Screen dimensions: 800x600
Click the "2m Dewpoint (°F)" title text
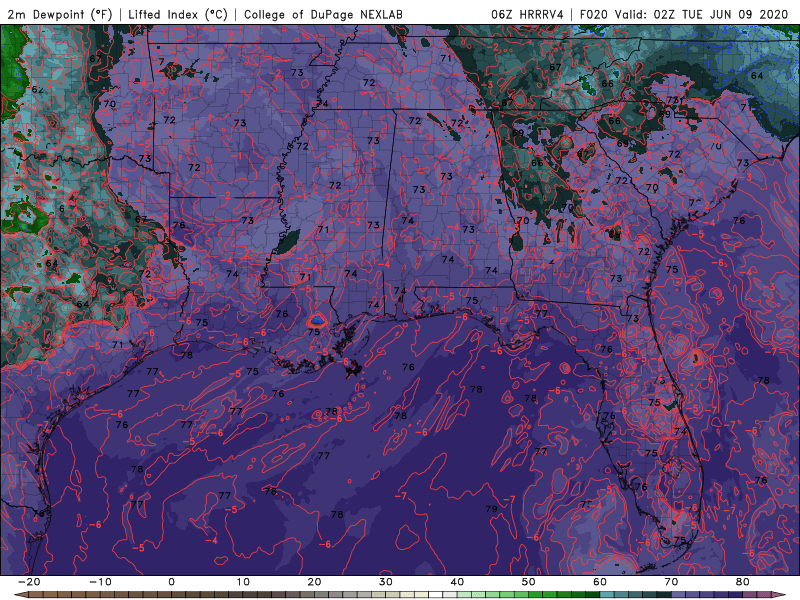pos(59,14)
